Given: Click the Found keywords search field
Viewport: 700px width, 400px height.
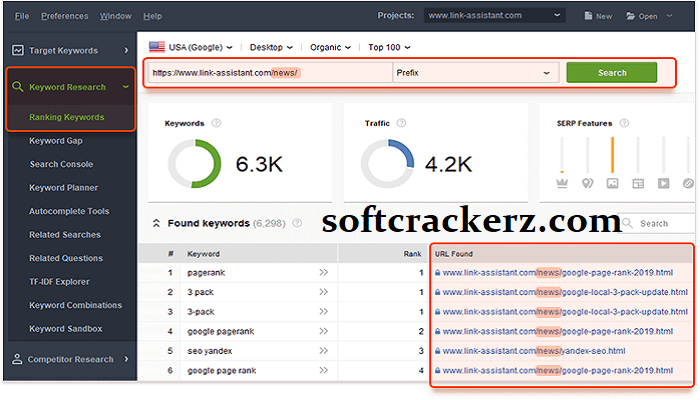Looking at the screenshot, I should coord(658,223).
